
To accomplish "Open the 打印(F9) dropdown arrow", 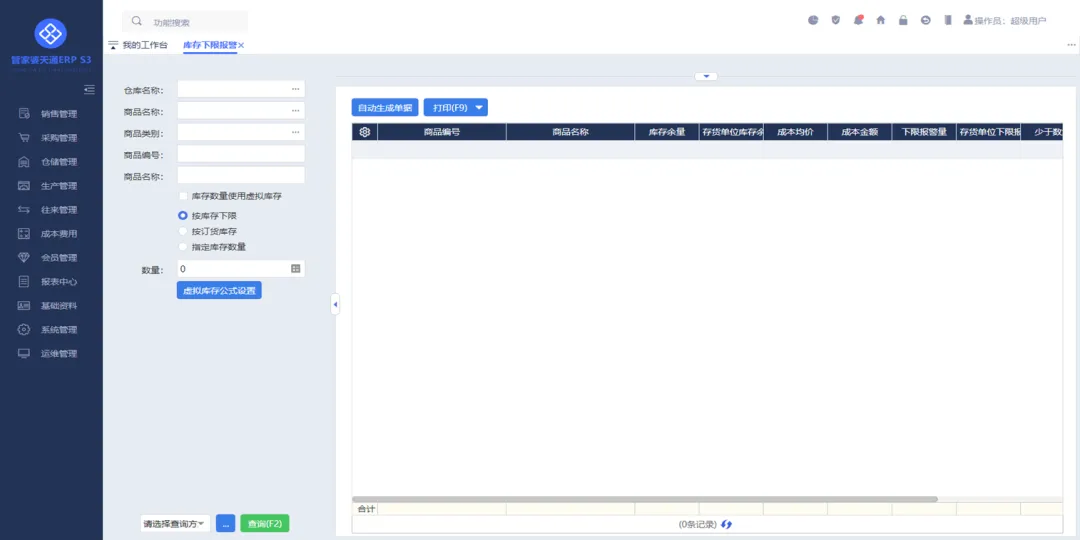I will pos(480,108).
